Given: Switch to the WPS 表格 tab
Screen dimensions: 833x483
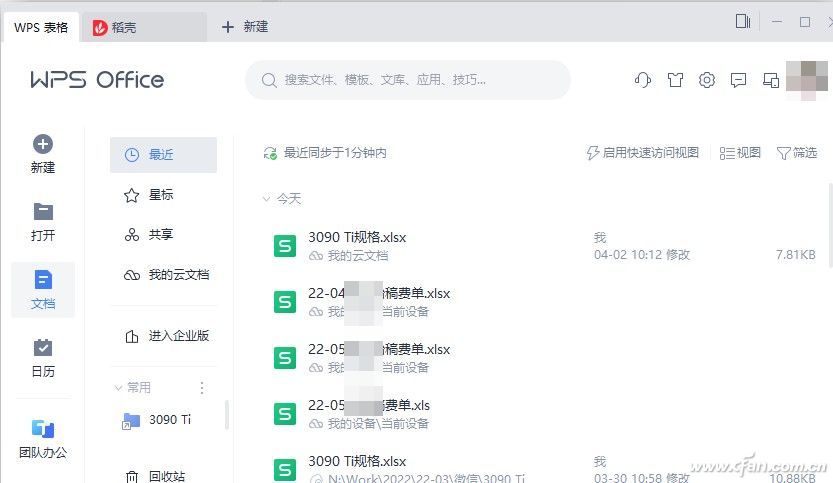Looking at the screenshot, I should [x=41, y=28].
